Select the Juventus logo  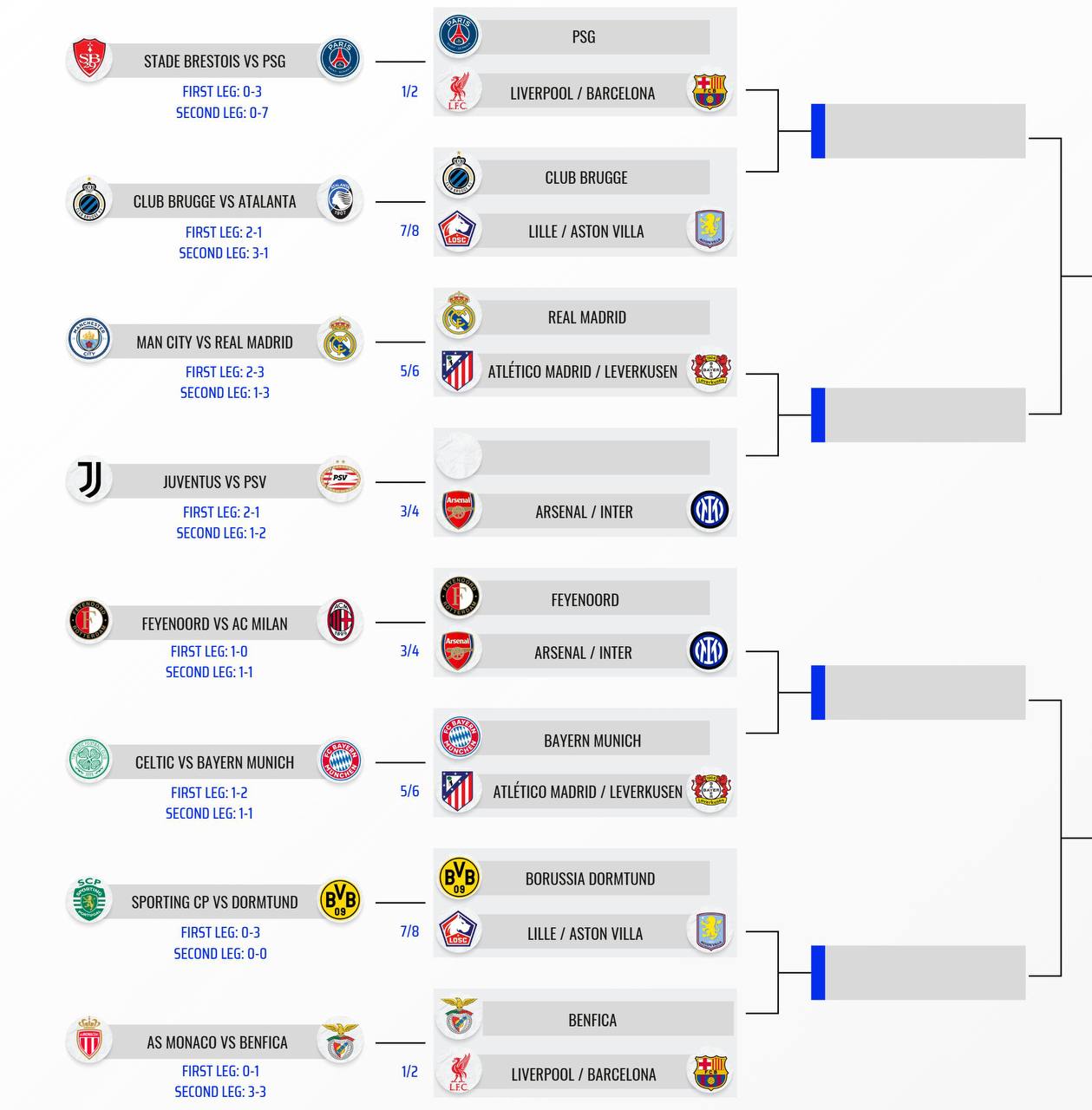[x=88, y=480]
